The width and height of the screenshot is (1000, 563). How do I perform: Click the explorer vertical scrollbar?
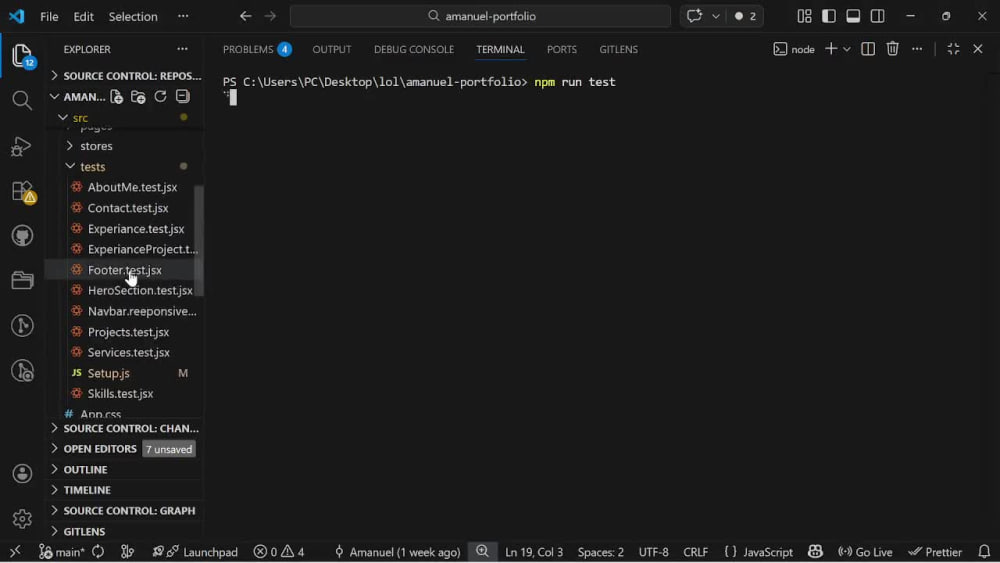199,240
